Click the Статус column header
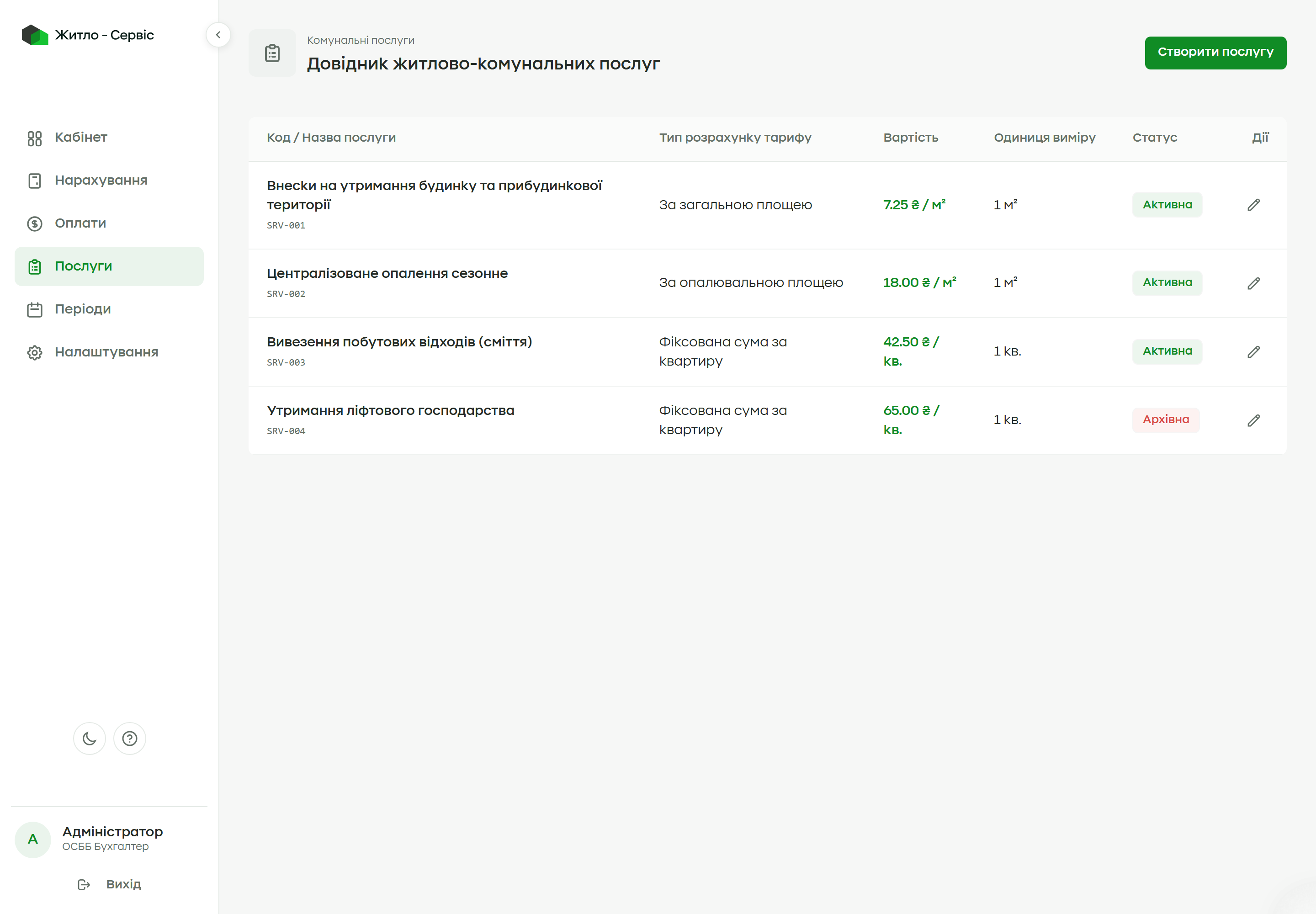The width and height of the screenshot is (1316, 914). [1155, 138]
